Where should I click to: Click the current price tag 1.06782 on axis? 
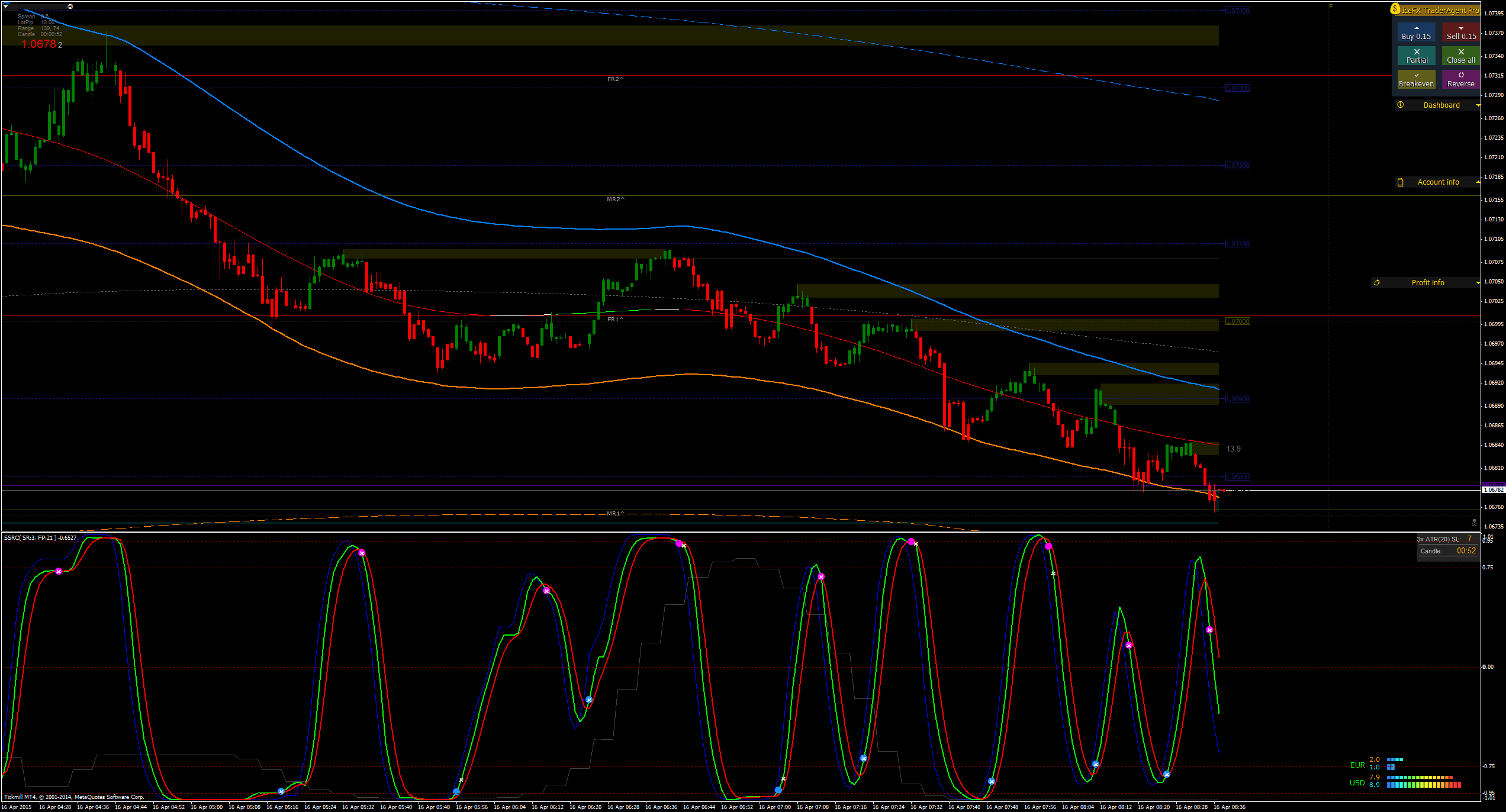coord(1492,490)
